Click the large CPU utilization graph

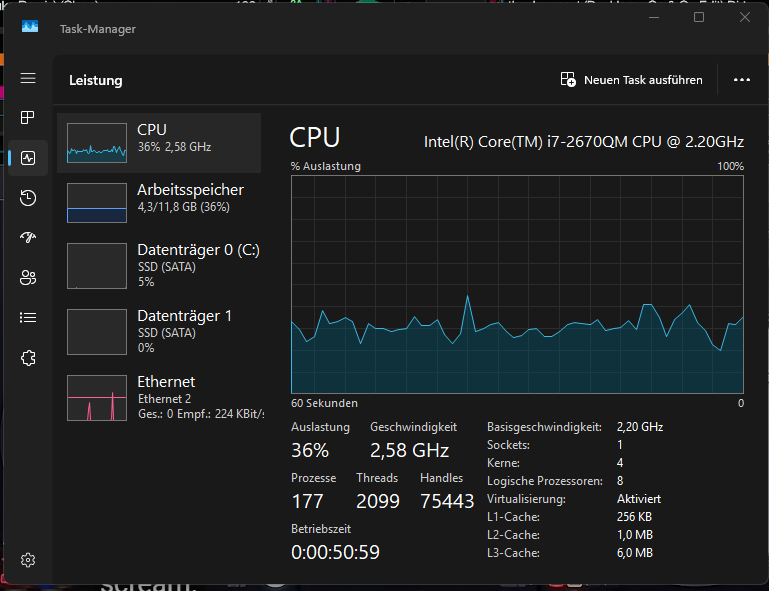click(x=517, y=284)
